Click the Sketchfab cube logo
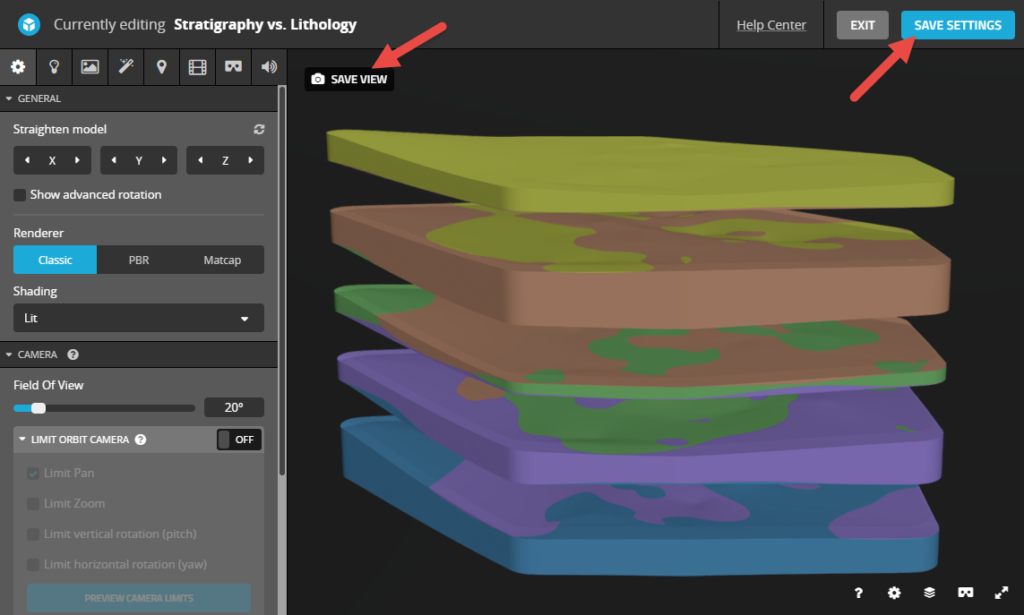This screenshot has width=1024, height=615. click(29, 25)
